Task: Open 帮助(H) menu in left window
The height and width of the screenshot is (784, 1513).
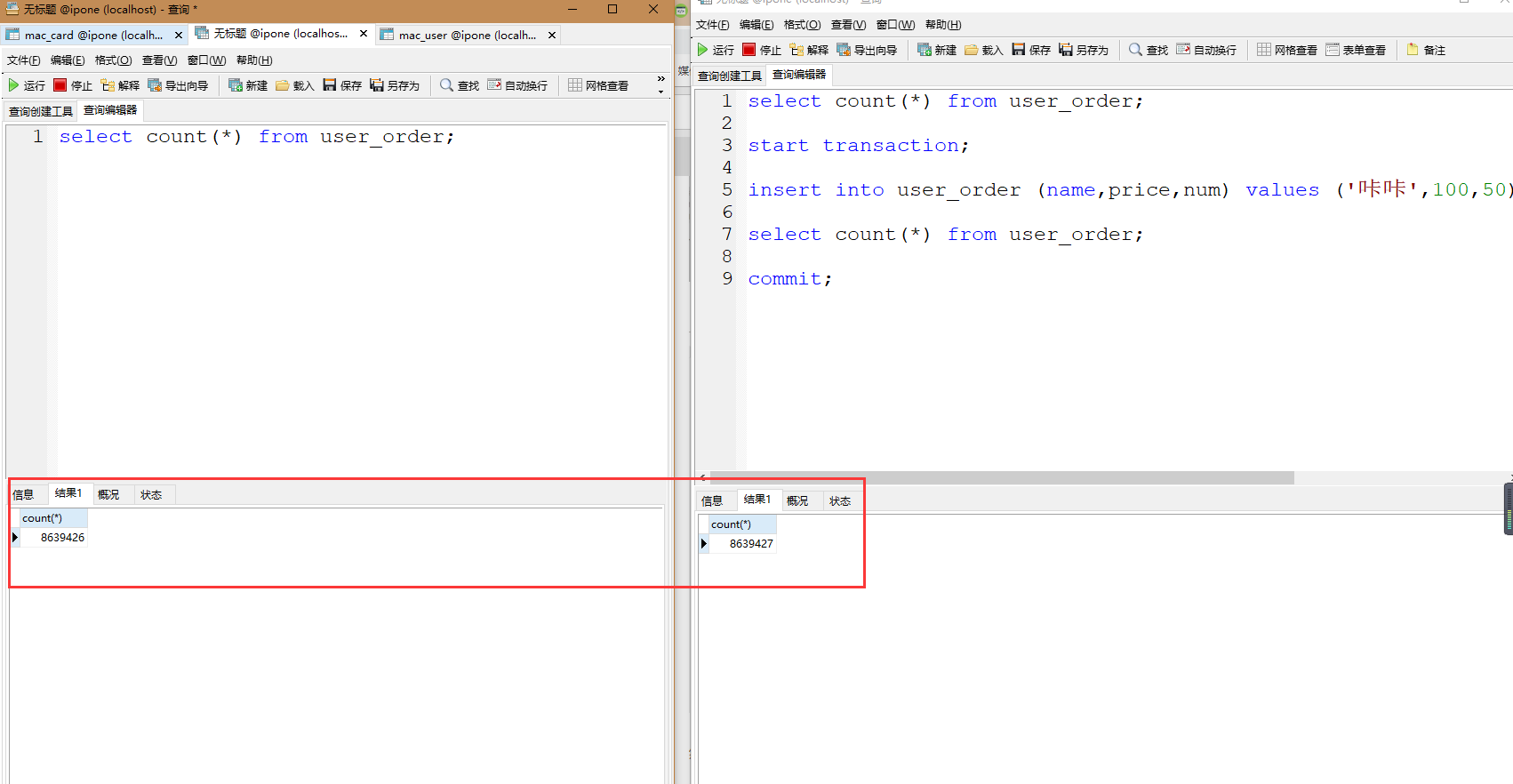Action: (254, 60)
